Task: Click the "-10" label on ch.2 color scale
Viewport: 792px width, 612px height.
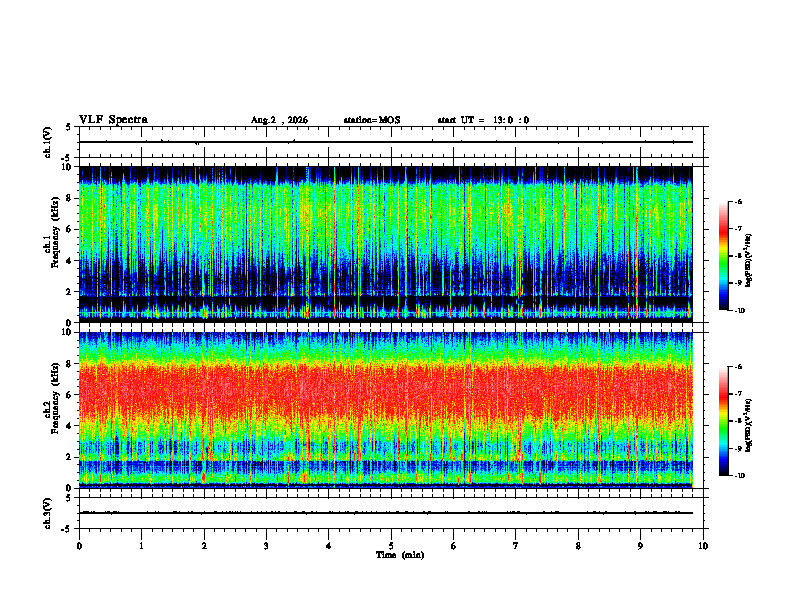Action: point(739,476)
